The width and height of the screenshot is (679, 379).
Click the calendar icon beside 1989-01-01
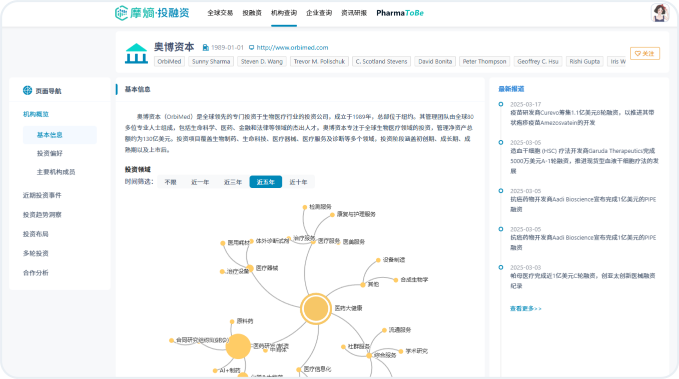click(206, 48)
